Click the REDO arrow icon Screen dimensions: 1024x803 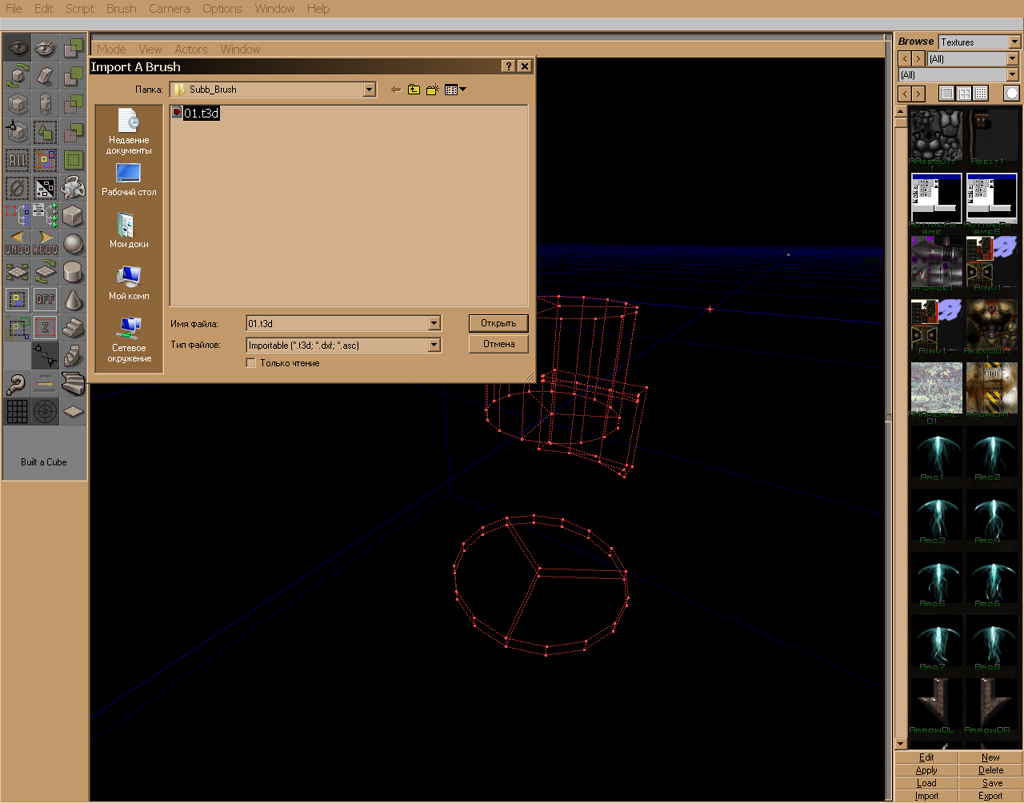tap(45, 243)
